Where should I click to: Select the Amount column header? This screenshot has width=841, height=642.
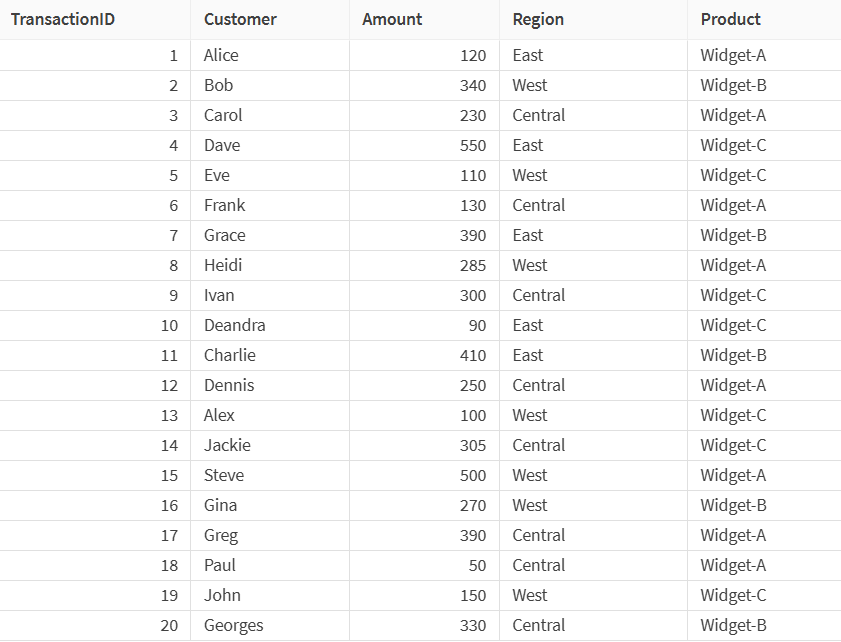pos(392,19)
